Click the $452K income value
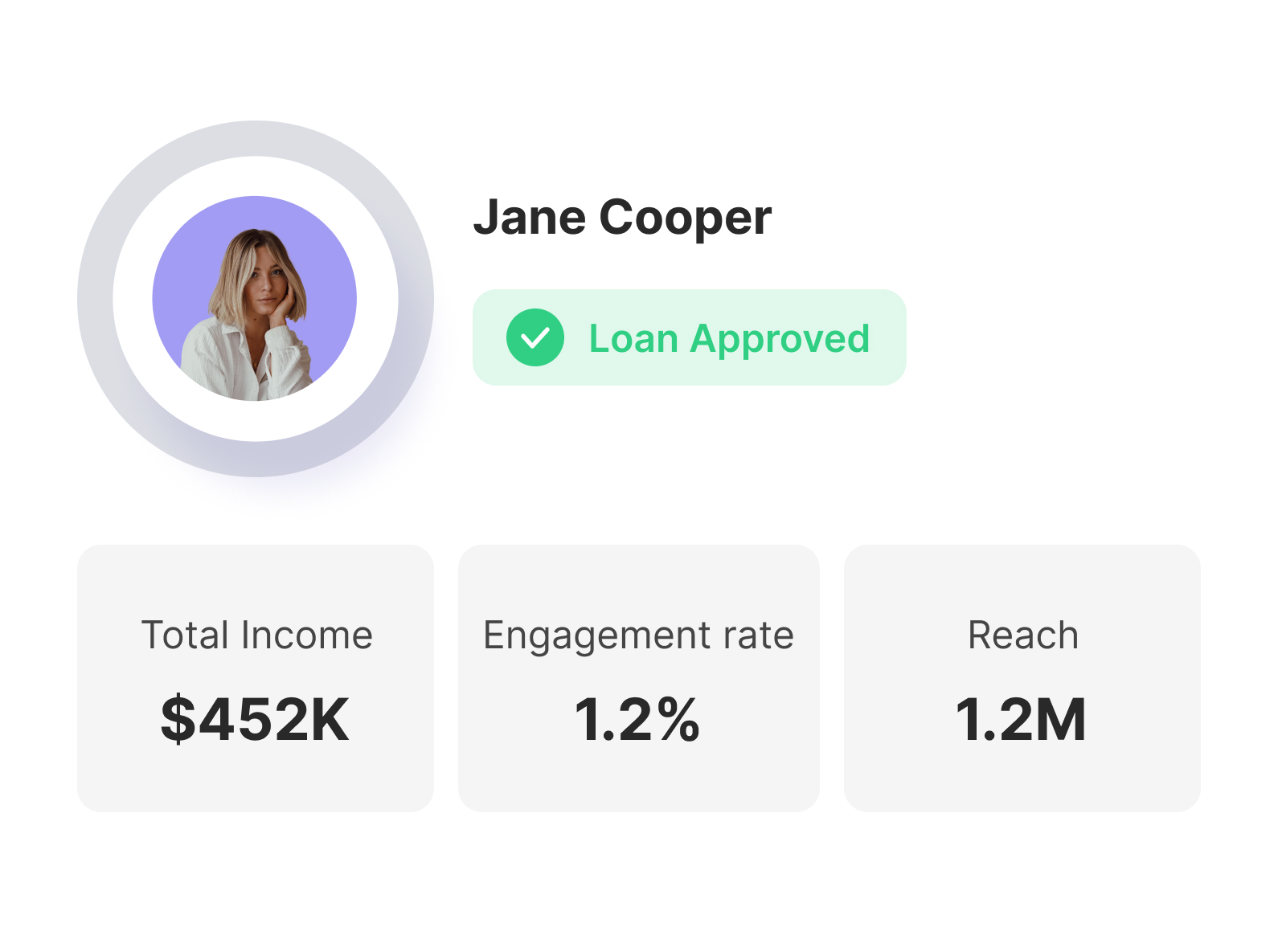Screen dimensions: 1278x952 coord(255,719)
